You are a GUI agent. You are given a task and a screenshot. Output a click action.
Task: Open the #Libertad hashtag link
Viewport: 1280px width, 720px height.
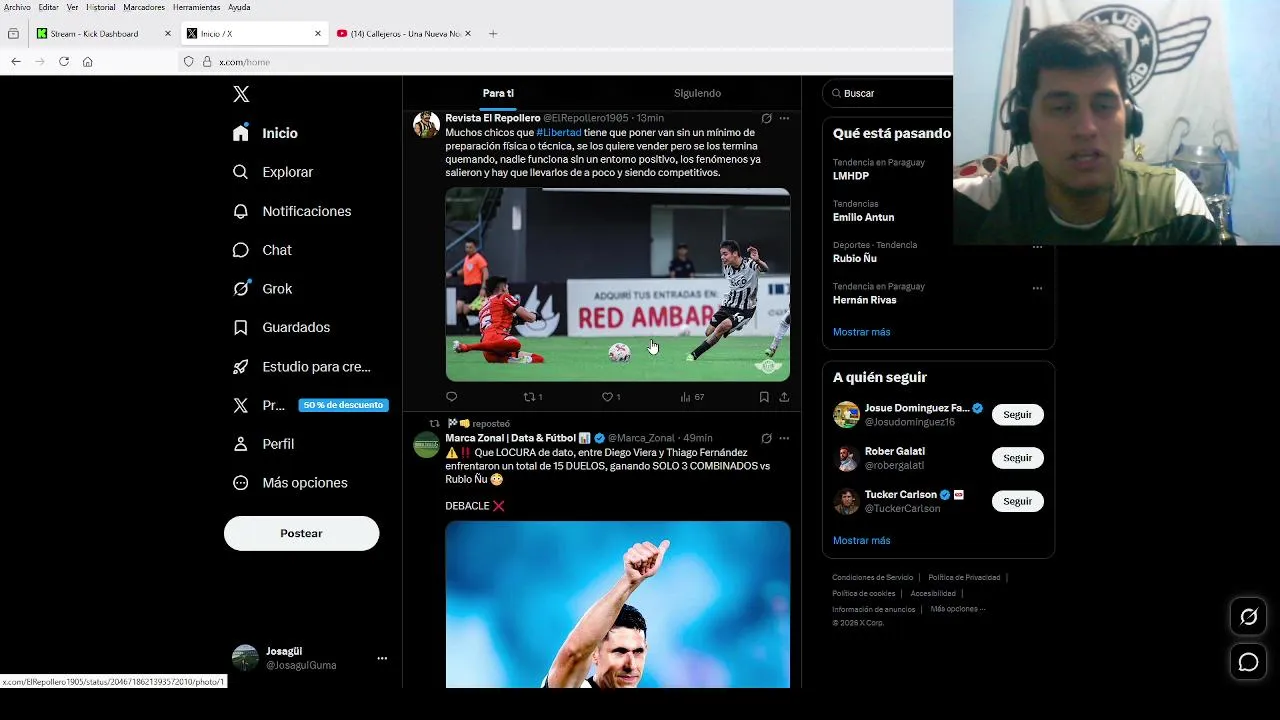(x=558, y=132)
